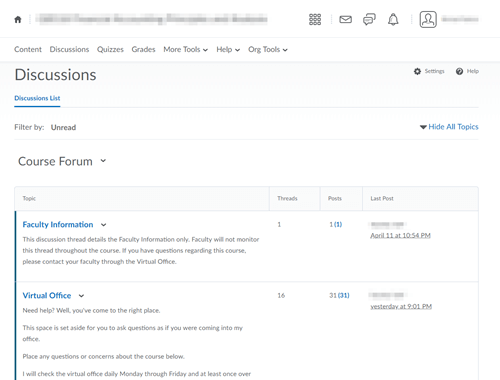The image size is (500, 380).
Task: Open the Discussions Help link
Action: tap(467, 71)
